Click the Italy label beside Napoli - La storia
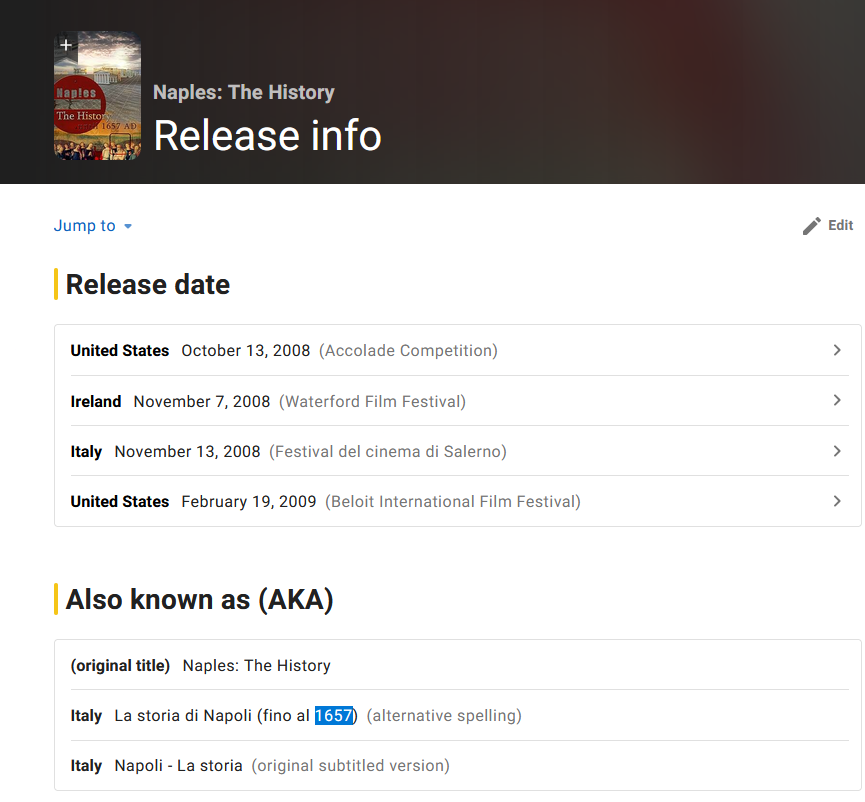Image resolution: width=865 pixels, height=802 pixels. [86, 766]
